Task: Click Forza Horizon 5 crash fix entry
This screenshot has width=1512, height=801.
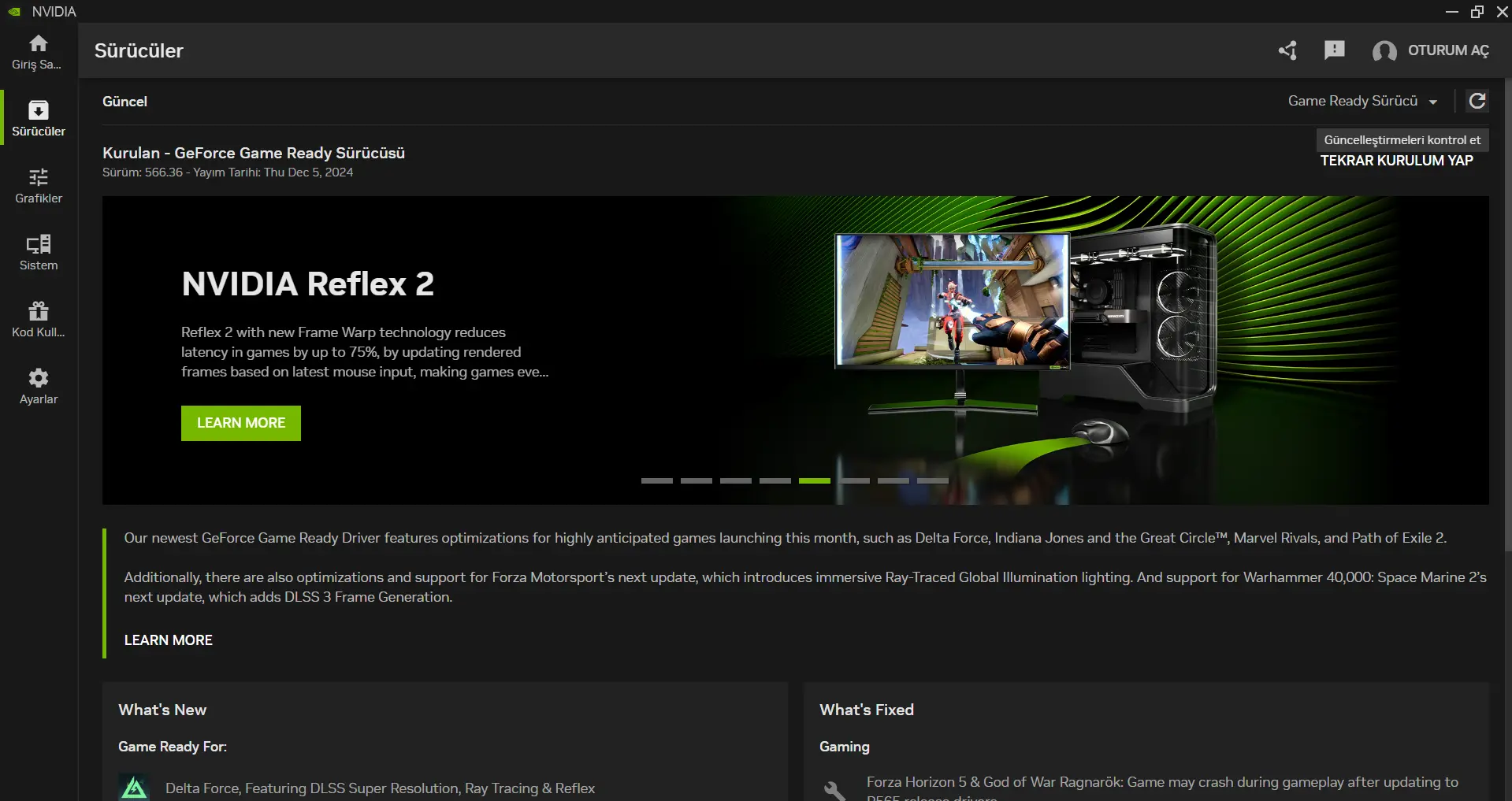Action: click(1162, 790)
